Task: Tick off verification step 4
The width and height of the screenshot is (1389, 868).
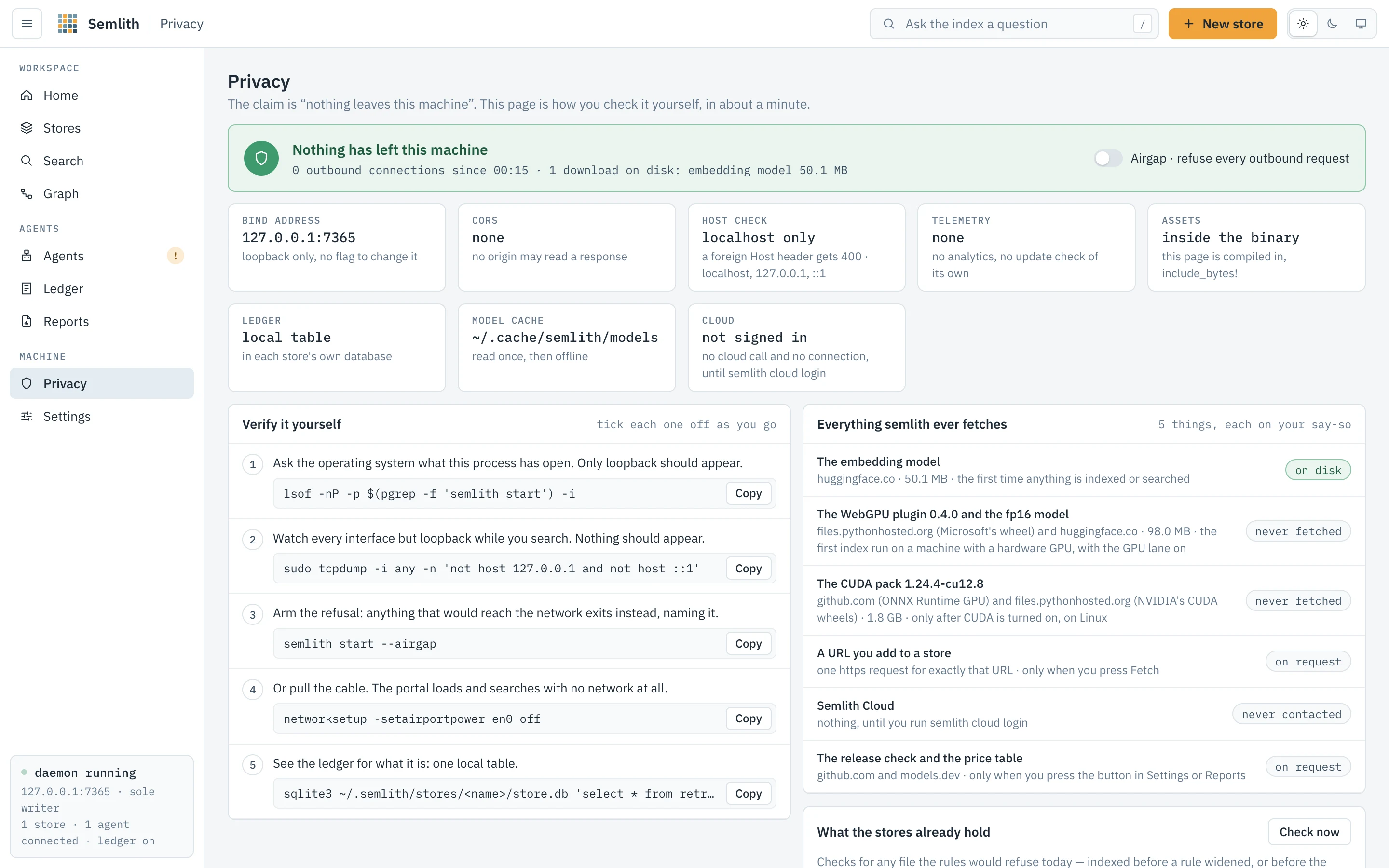Action: point(253,690)
